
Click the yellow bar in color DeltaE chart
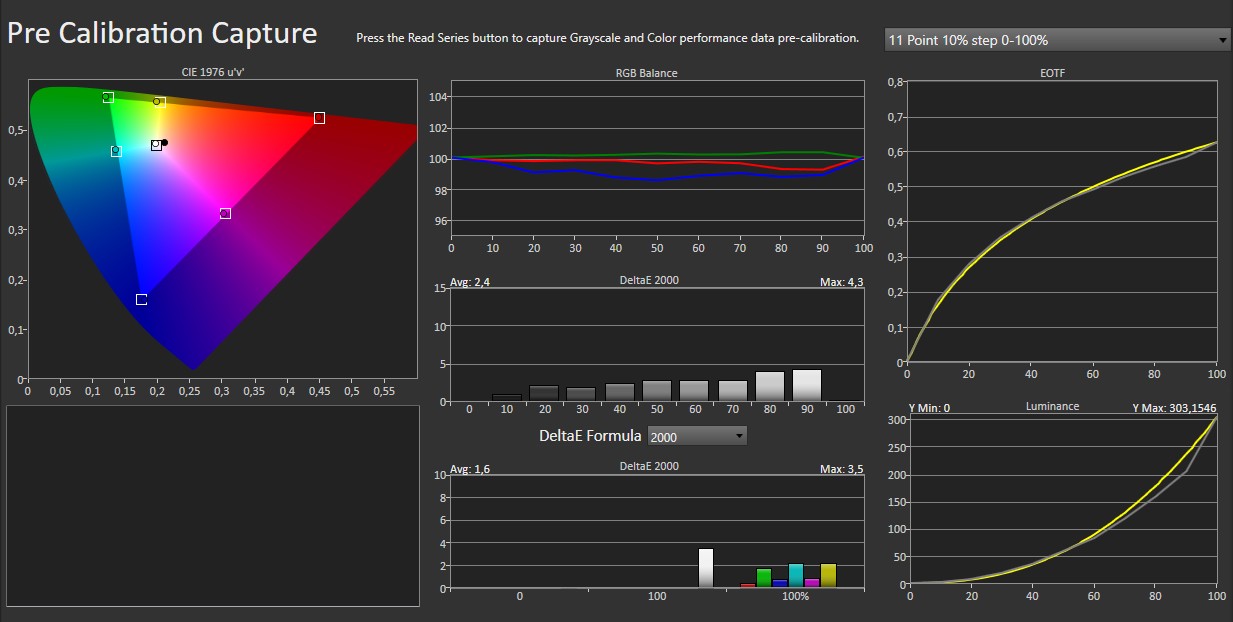tap(828, 575)
